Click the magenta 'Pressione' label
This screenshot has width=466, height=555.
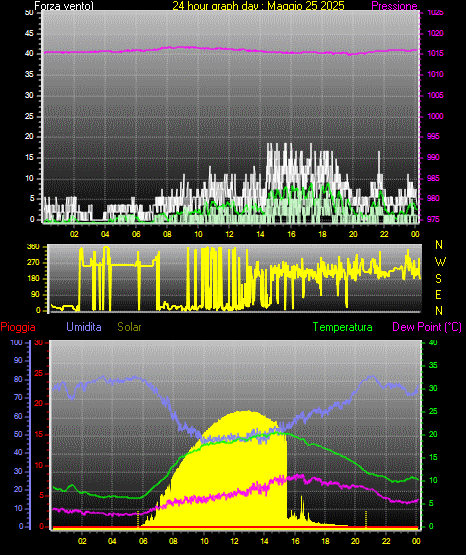(x=394, y=6)
